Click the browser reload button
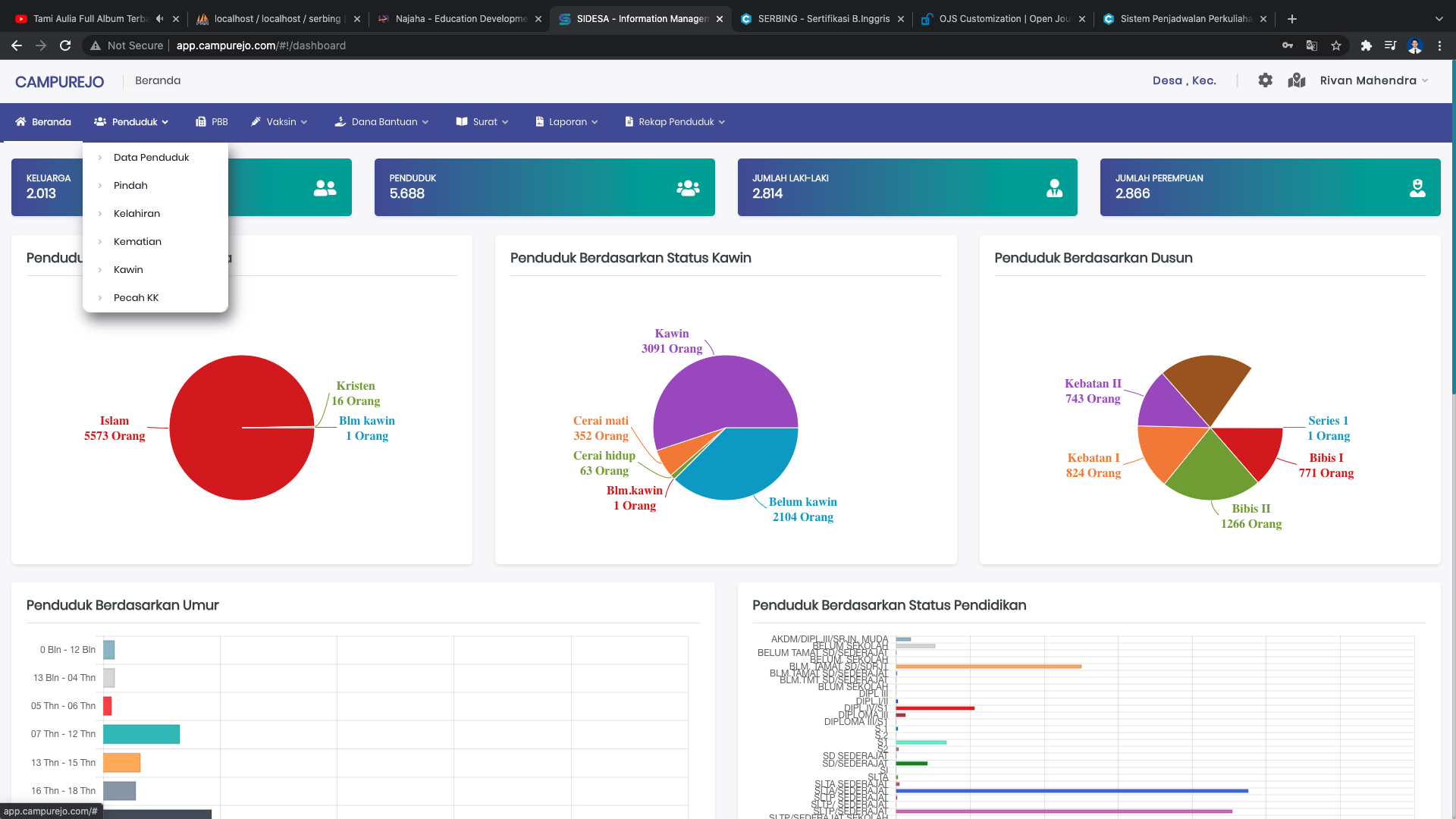The image size is (1456, 819). [65, 45]
